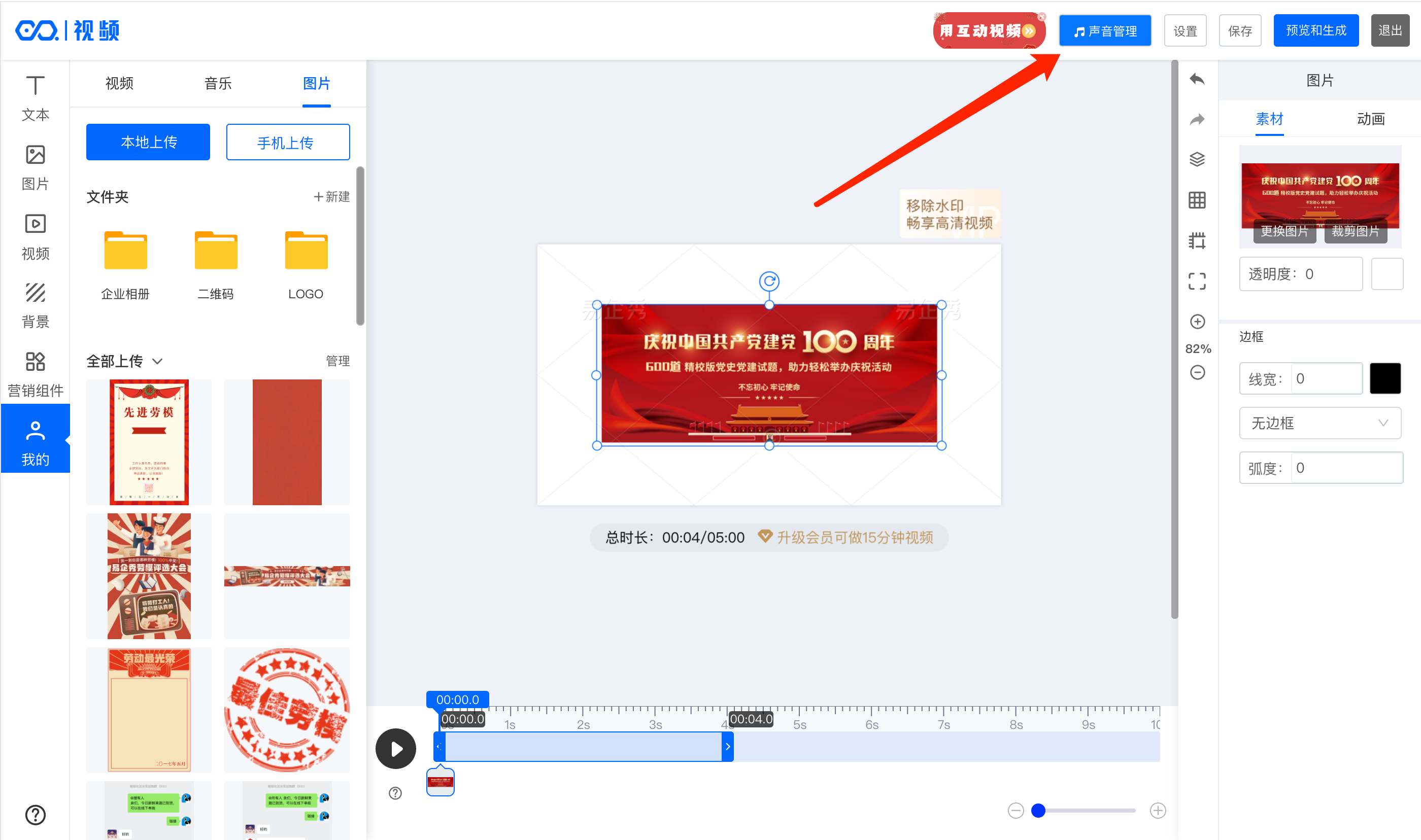This screenshot has height=840, width=1421.
Task: Open the 视频 video section in sidebar
Action: [x=35, y=236]
